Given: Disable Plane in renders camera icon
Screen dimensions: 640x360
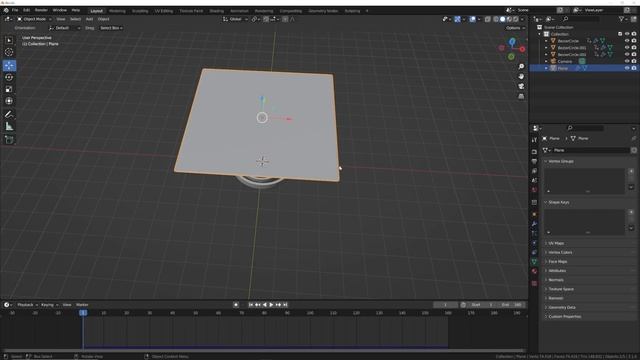Looking at the screenshot, I should point(634,68).
